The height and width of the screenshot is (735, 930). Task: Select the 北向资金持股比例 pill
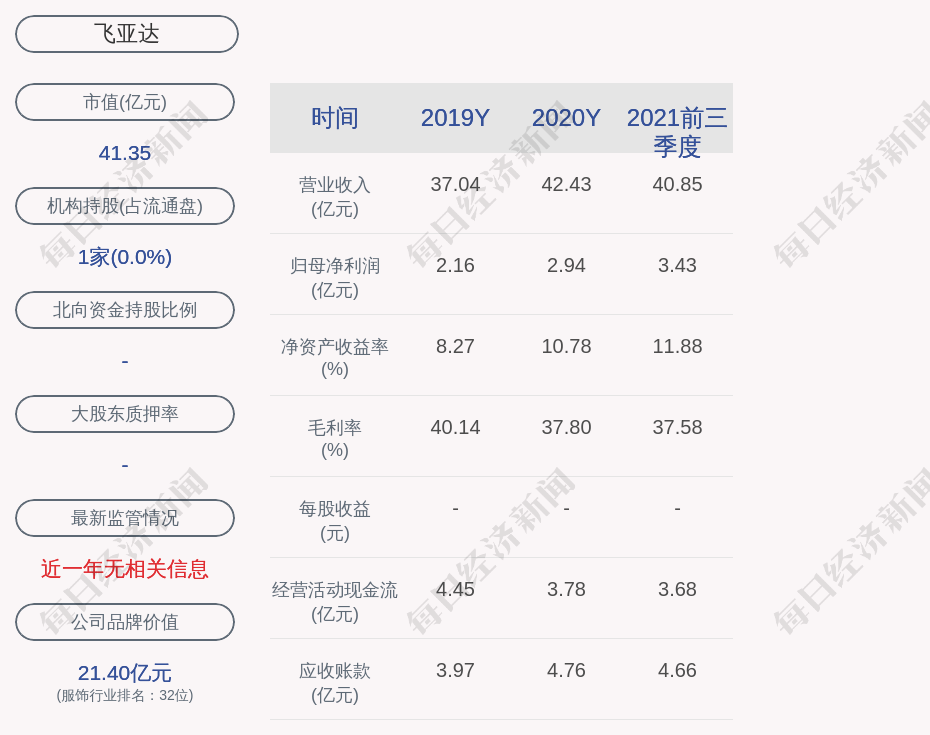point(125,310)
